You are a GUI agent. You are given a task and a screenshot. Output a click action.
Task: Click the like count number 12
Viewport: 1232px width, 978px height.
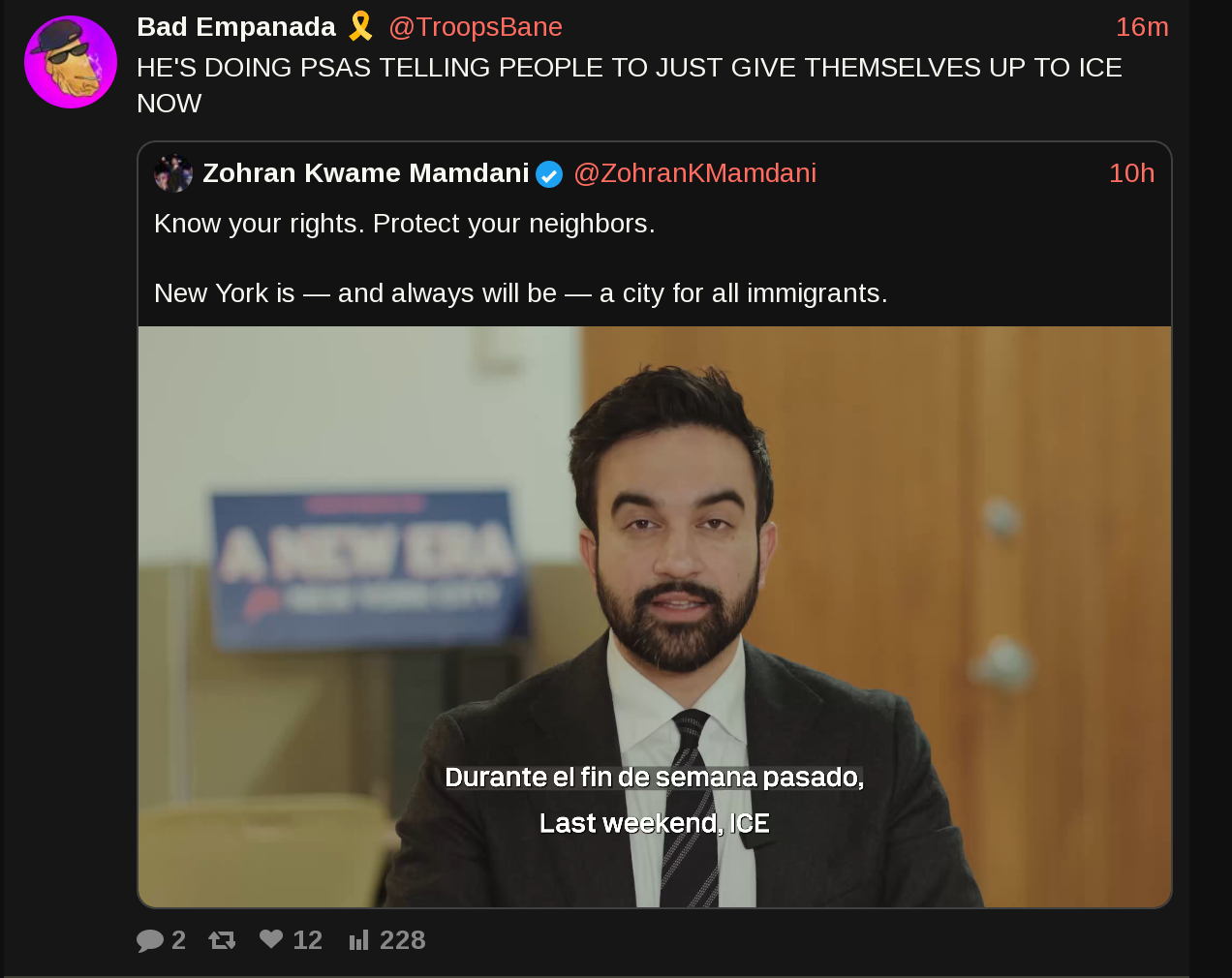(307, 940)
